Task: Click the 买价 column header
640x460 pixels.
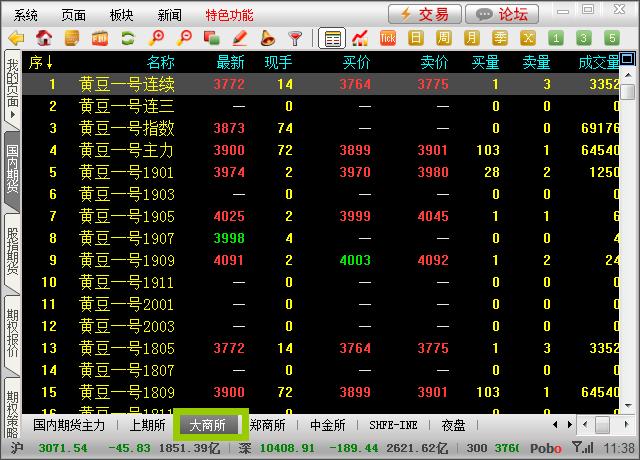Action: tap(356, 62)
